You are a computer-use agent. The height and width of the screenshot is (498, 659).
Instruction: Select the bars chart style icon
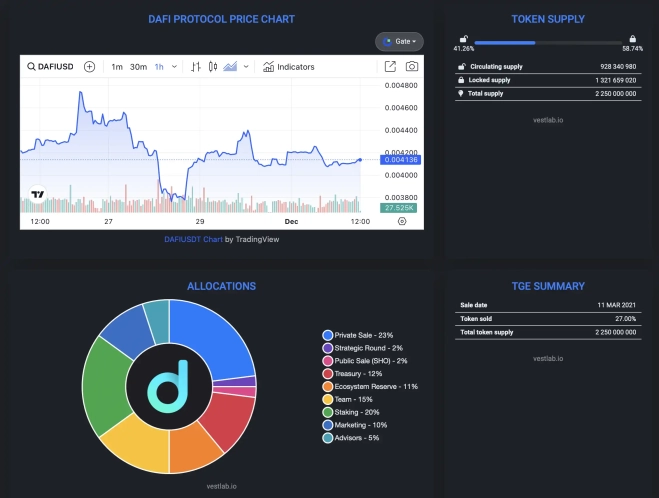tap(196, 67)
